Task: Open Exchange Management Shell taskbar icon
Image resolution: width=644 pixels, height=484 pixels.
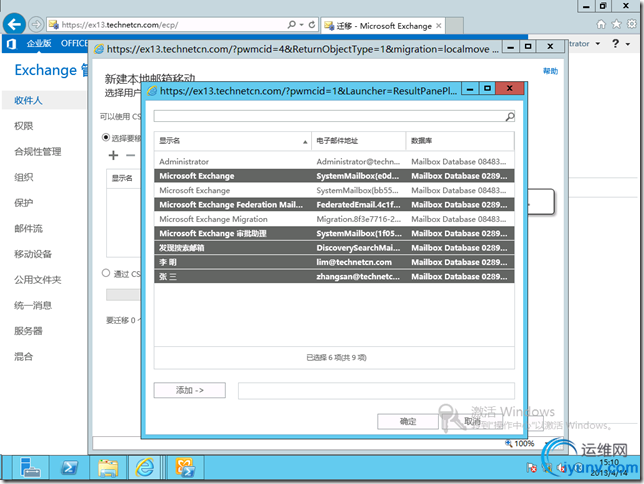Action: click(185, 468)
